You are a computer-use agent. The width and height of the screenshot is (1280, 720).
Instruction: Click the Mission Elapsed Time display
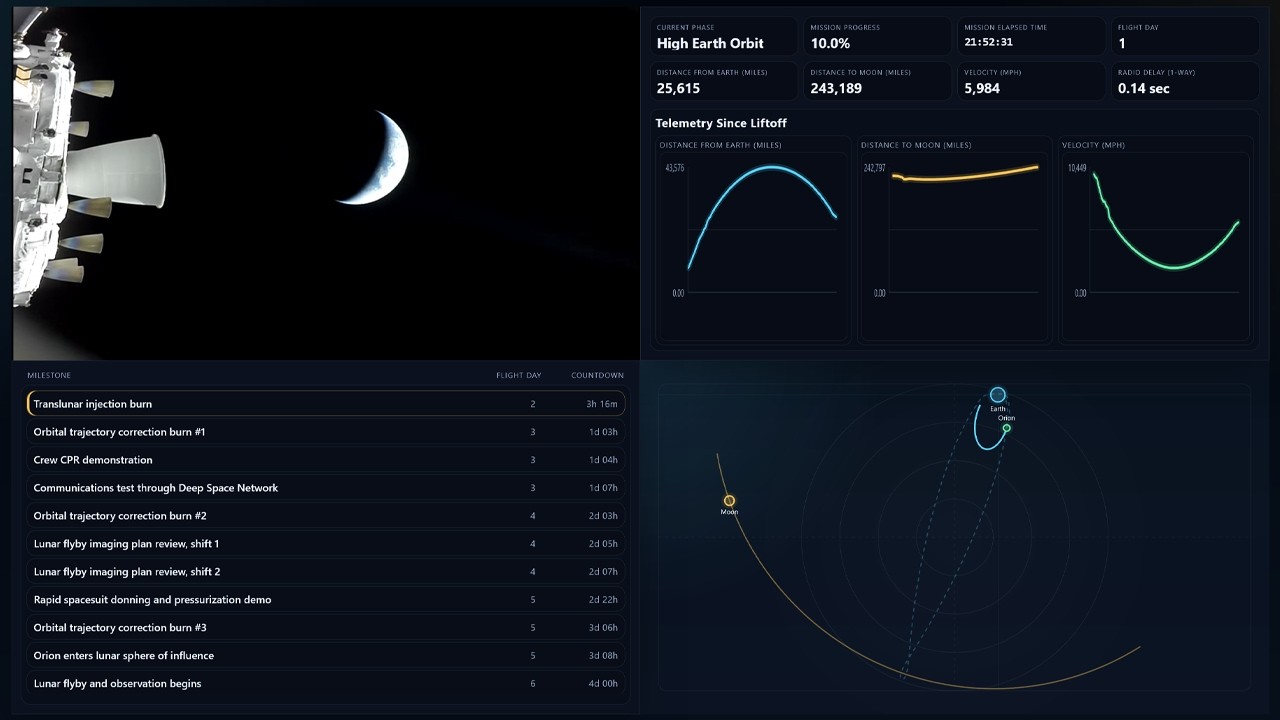[1031, 36]
